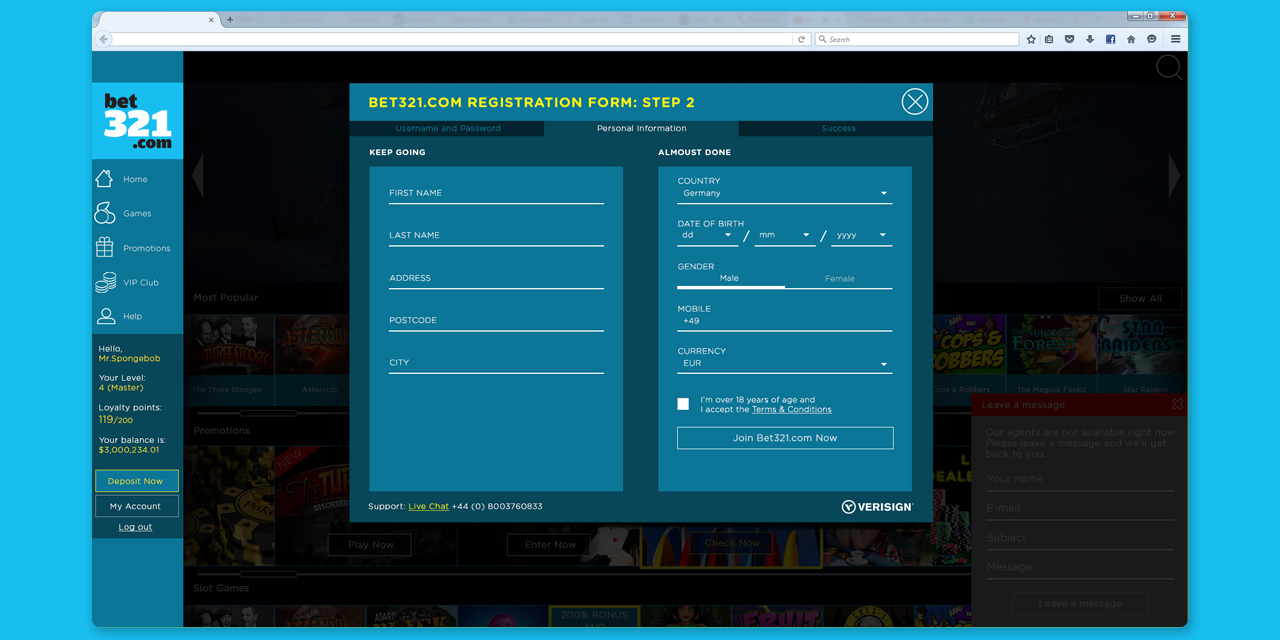Click the Leave a message submit button
This screenshot has height=640, width=1280.
pyautogui.click(x=1080, y=603)
